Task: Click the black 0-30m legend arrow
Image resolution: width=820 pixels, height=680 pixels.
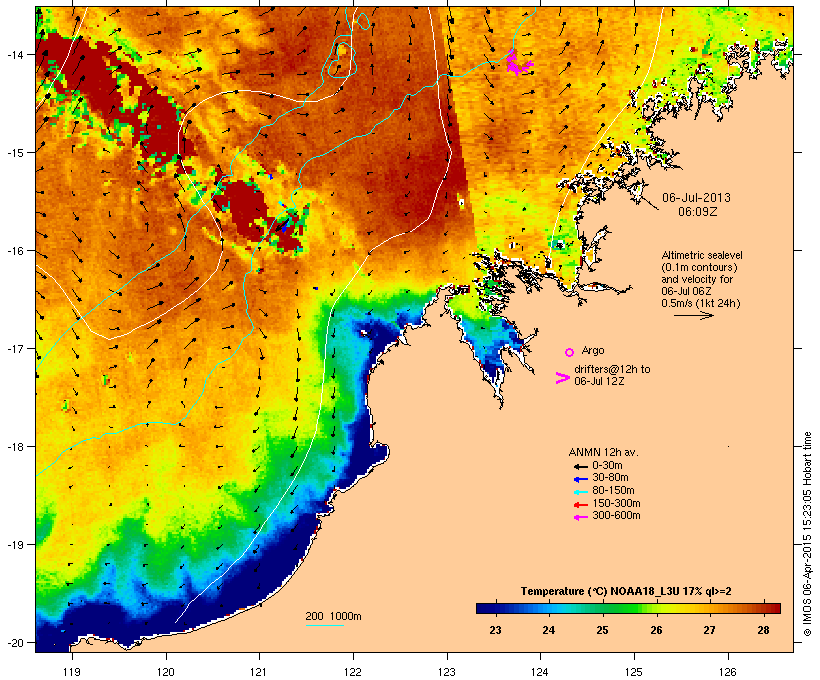Action: click(581, 466)
